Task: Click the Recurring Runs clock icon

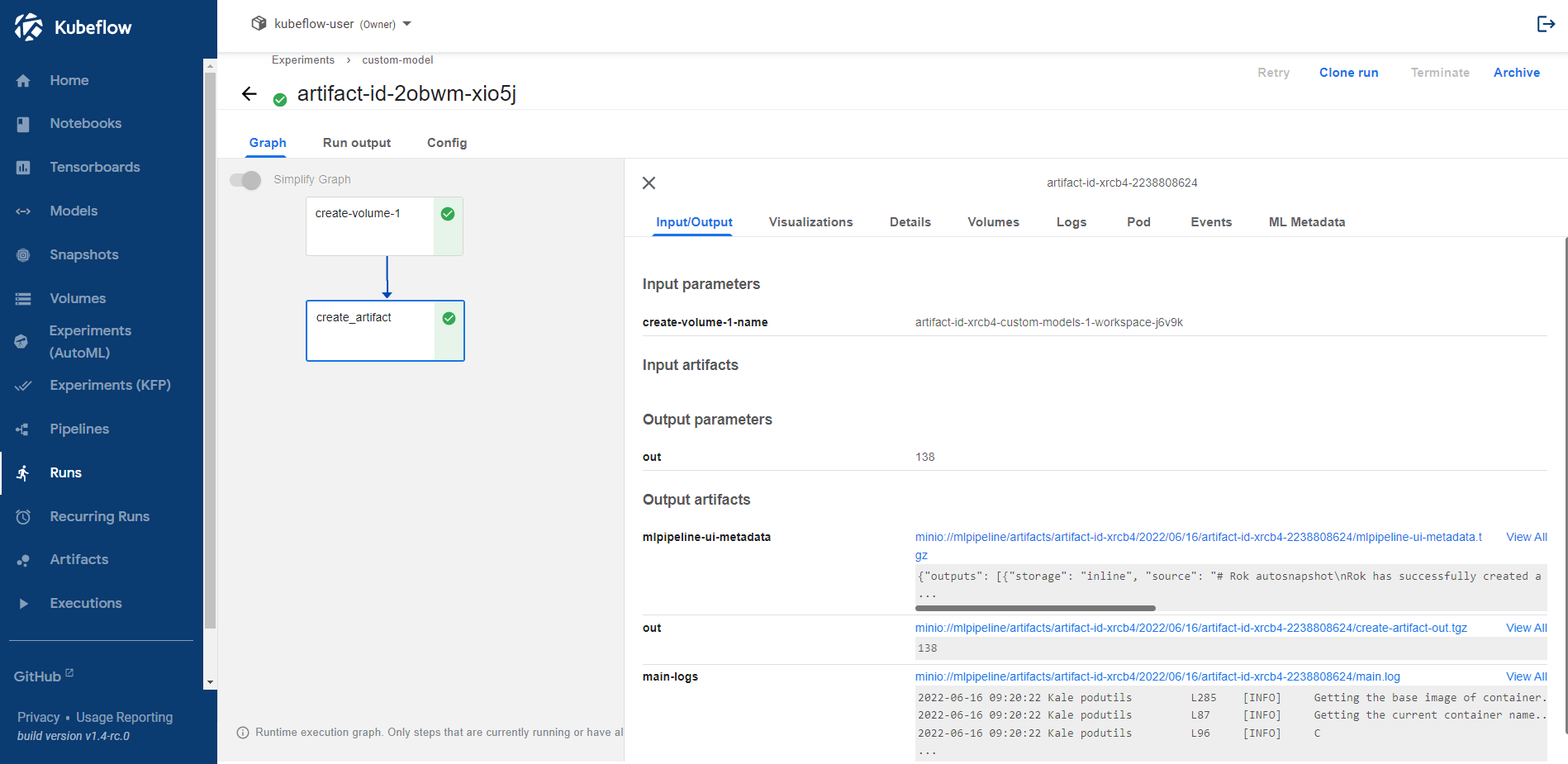Action: (x=23, y=517)
